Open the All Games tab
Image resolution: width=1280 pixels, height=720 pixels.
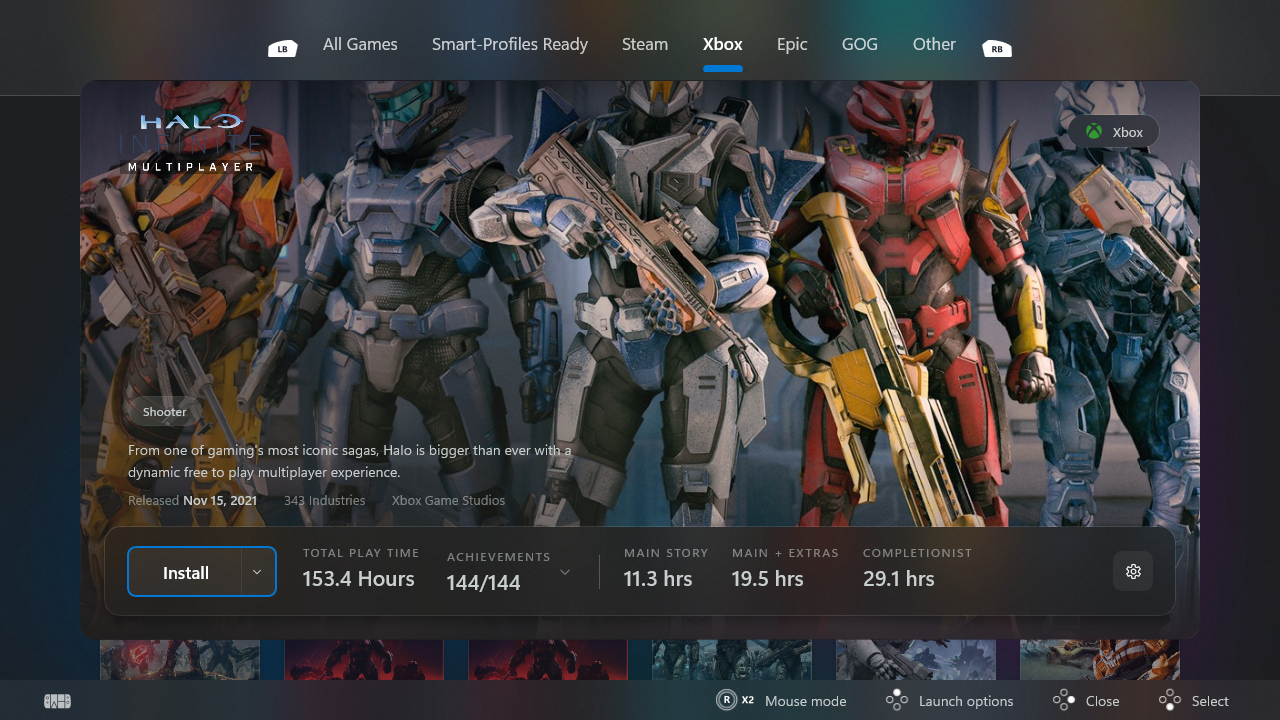(x=360, y=44)
